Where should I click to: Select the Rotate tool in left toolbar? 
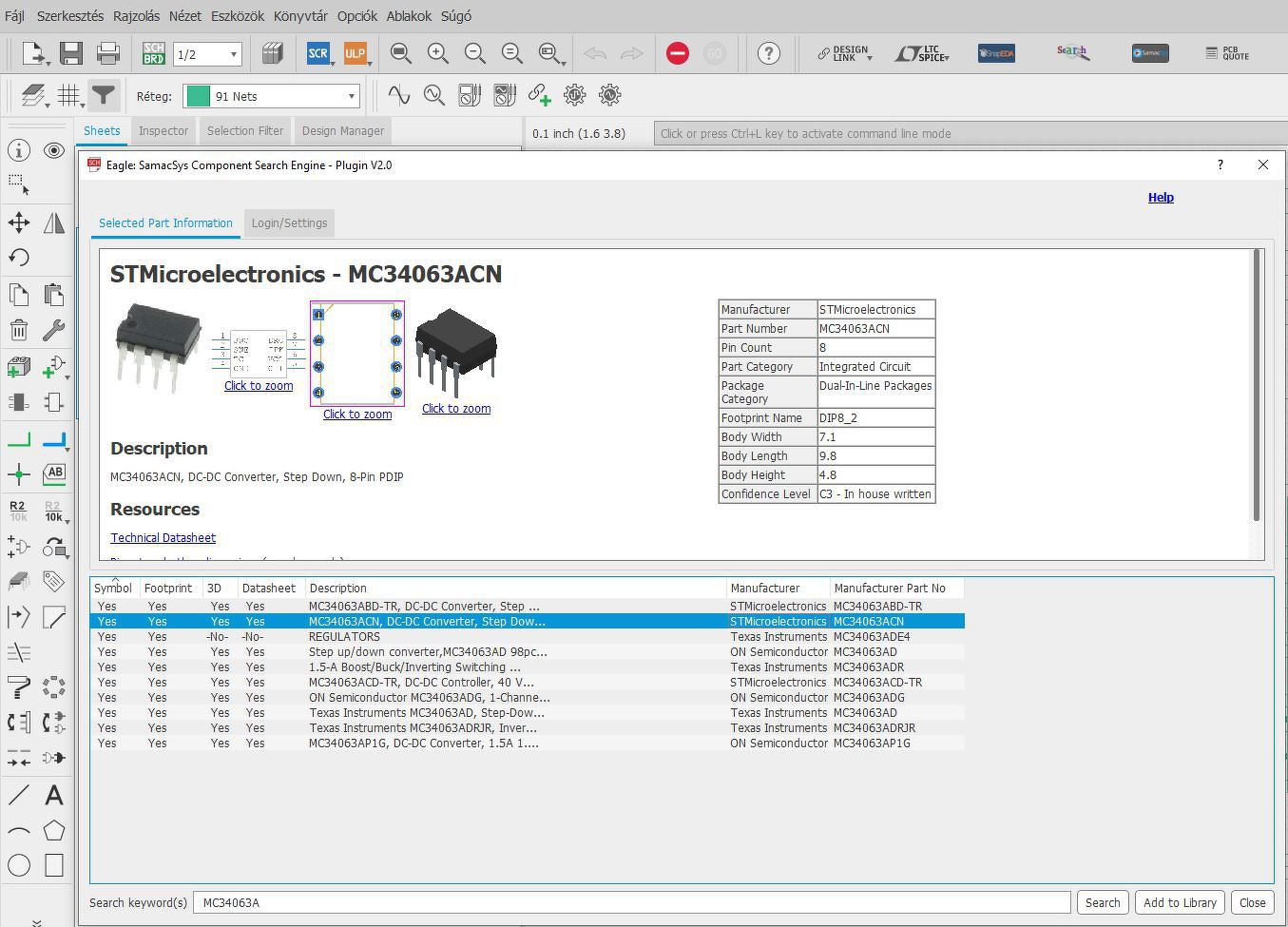(x=18, y=258)
